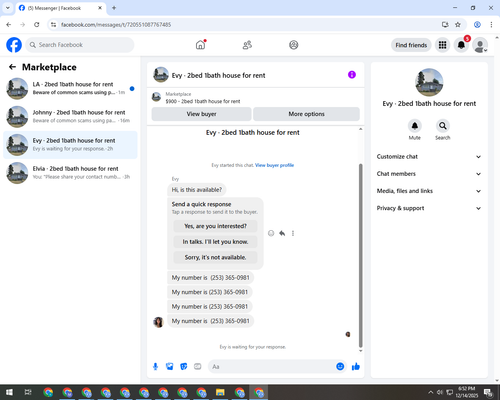This screenshot has height=400, width=500.
Task: Send quick response 'Sorry, it's not available.'
Action: [215, 257]
